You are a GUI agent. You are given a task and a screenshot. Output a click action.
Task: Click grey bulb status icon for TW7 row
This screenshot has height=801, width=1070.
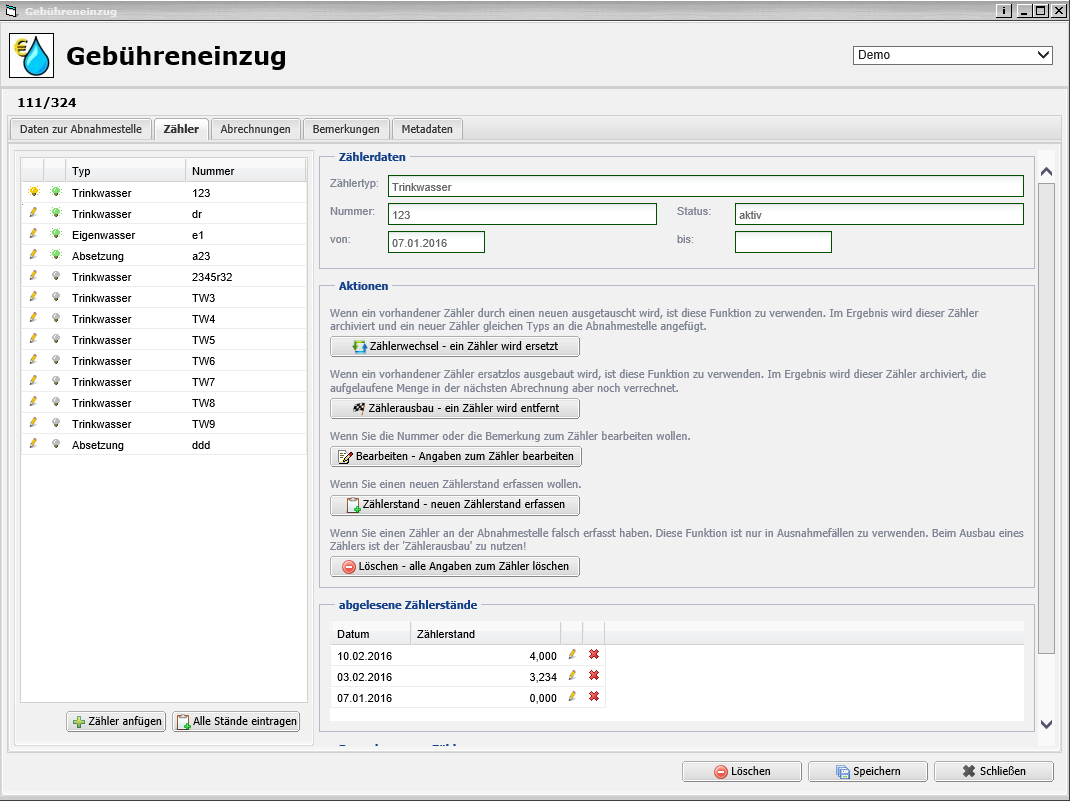pos(56,381)
